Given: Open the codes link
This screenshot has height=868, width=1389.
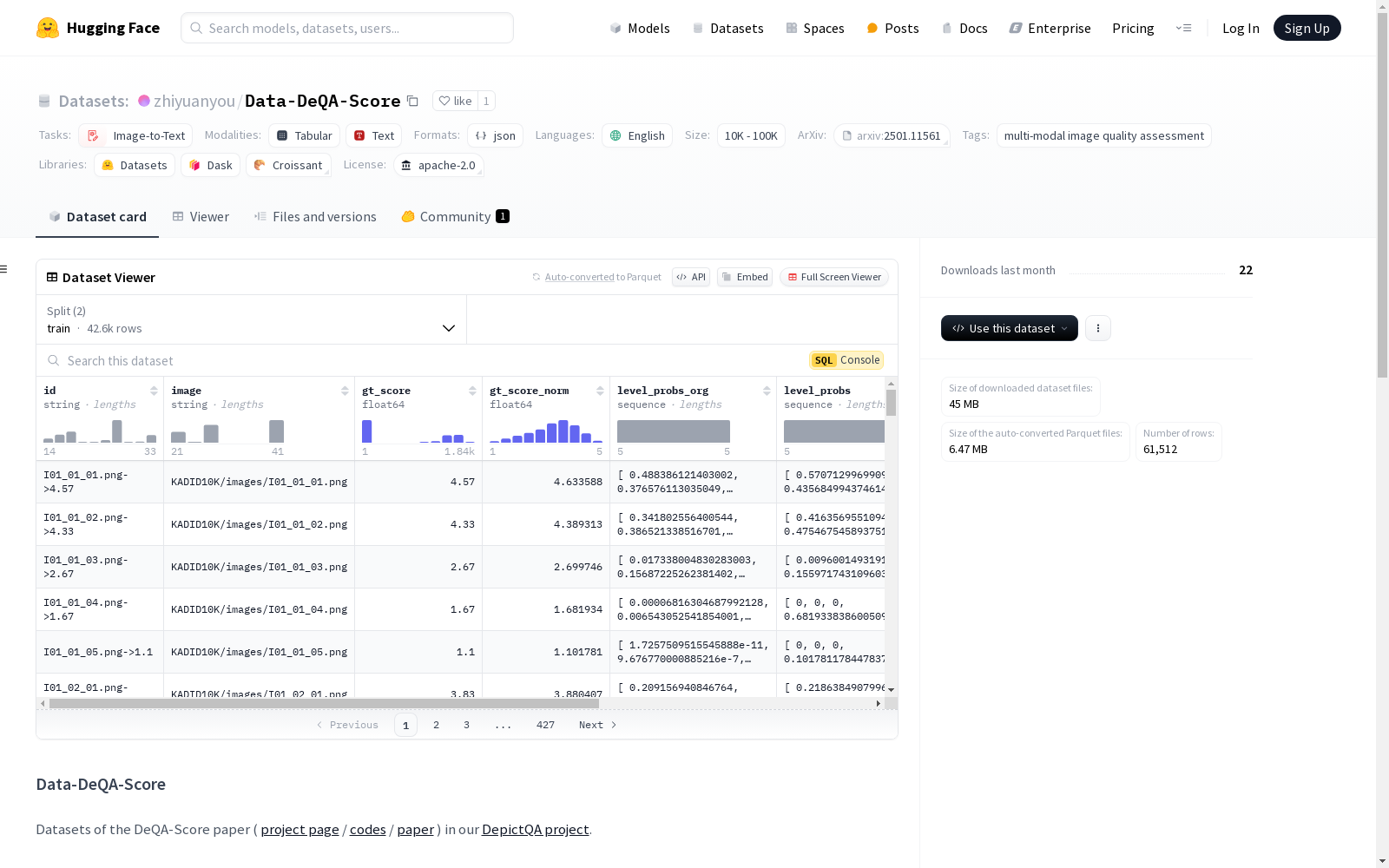Looking at the screenshot, I should (367, 829).
